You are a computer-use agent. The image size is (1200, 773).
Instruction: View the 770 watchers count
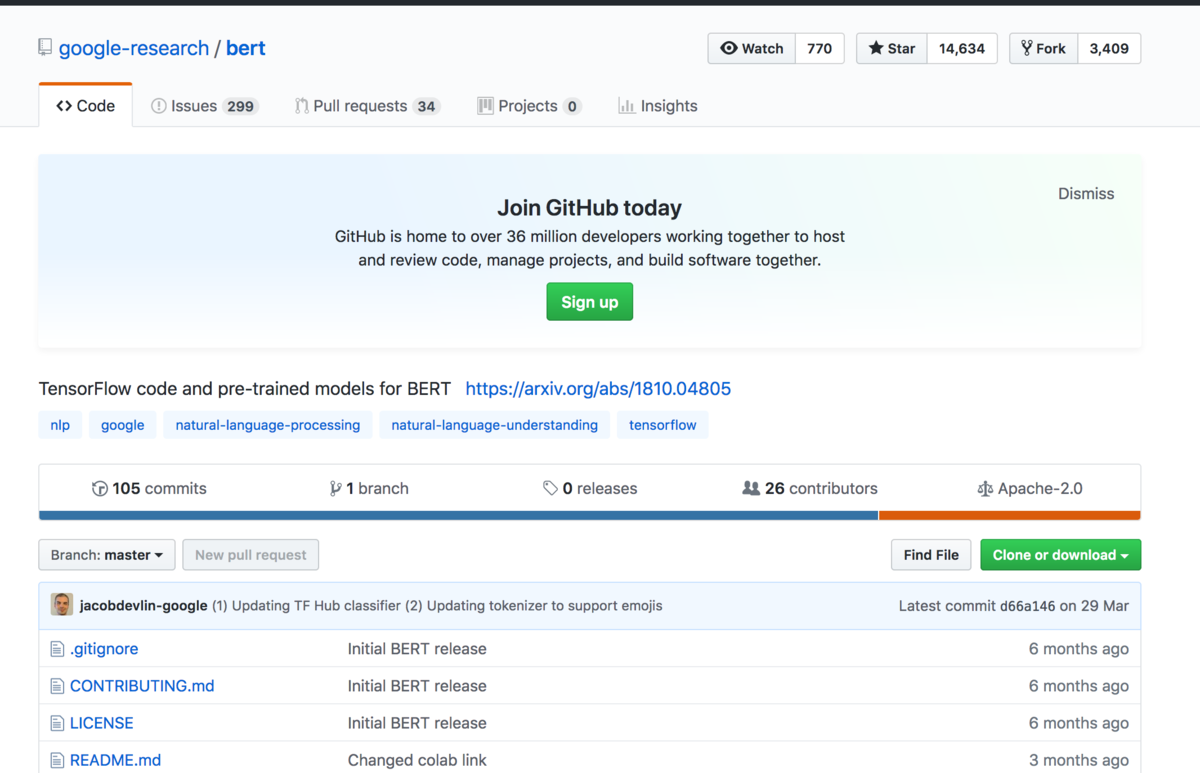click(x=820, y=48)
